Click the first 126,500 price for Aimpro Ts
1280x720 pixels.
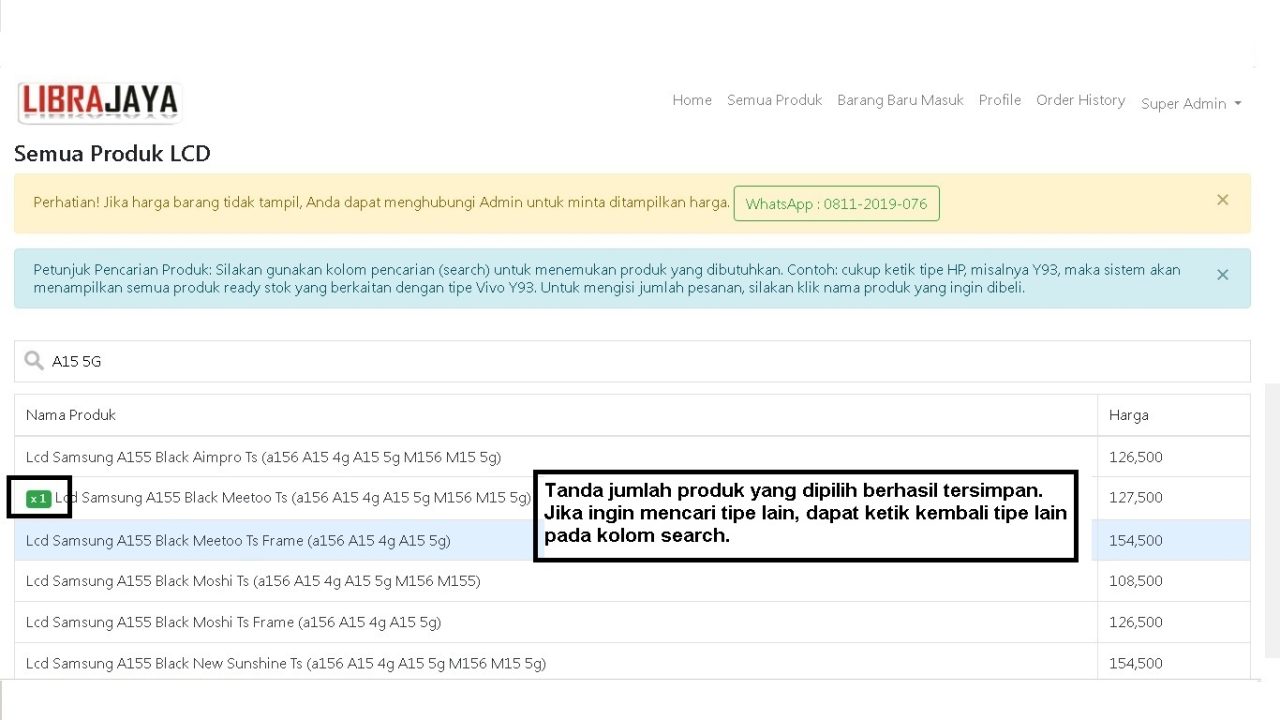click(1136, 457)
